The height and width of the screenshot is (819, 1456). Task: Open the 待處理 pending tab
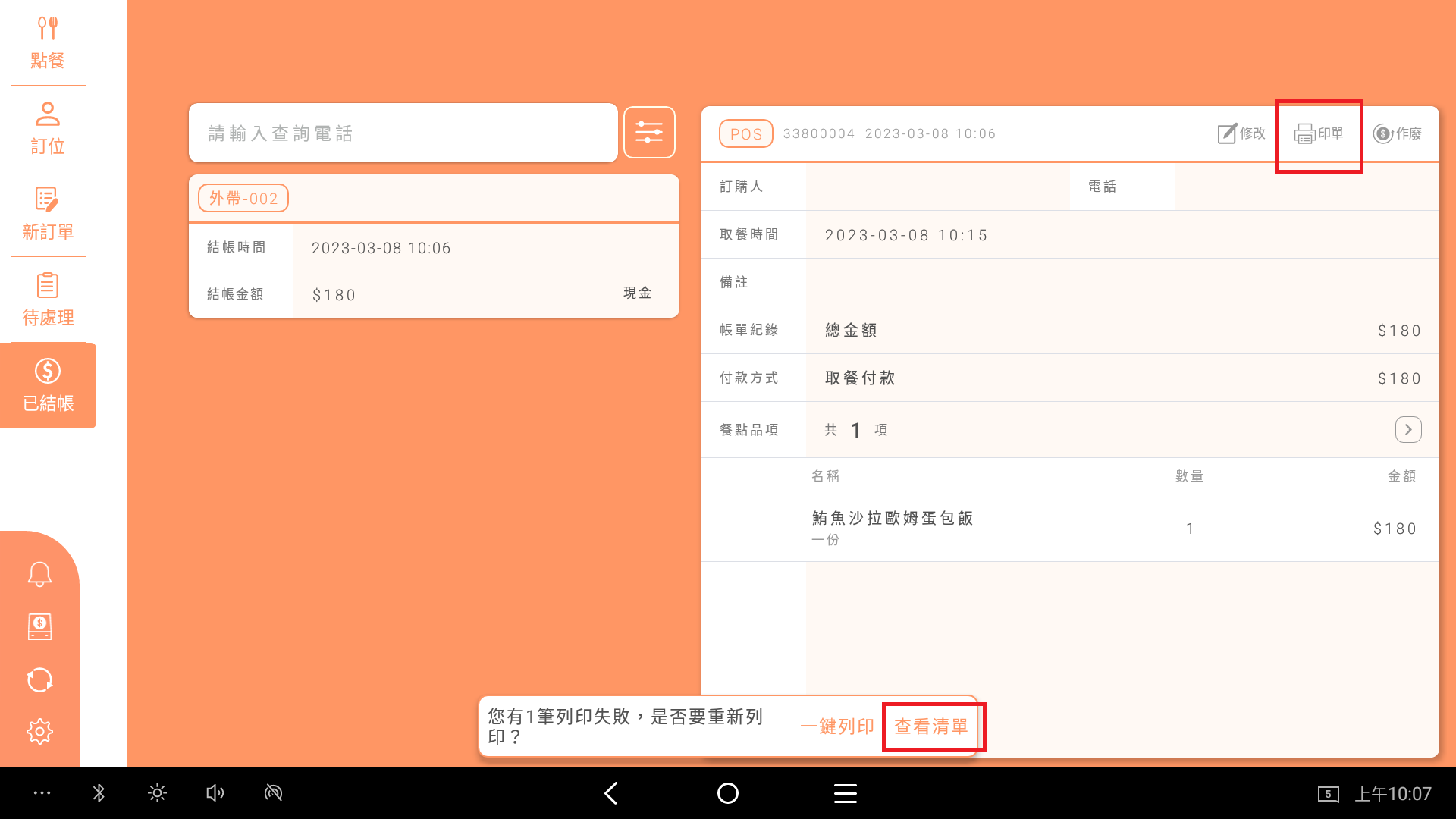[48, 300]
